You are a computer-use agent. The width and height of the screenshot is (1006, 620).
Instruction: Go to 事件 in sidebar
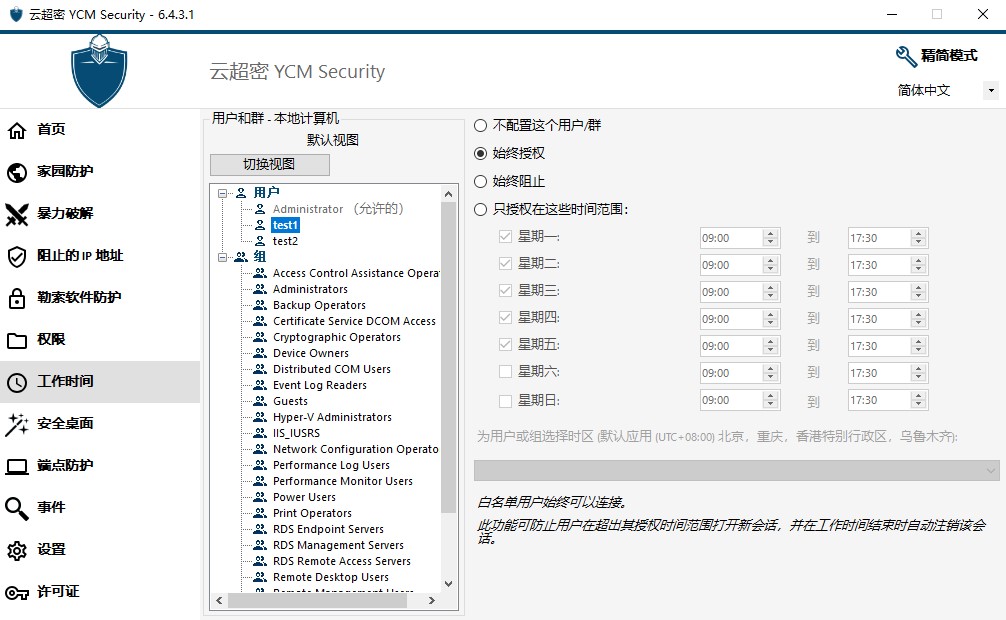pos(99,508)
